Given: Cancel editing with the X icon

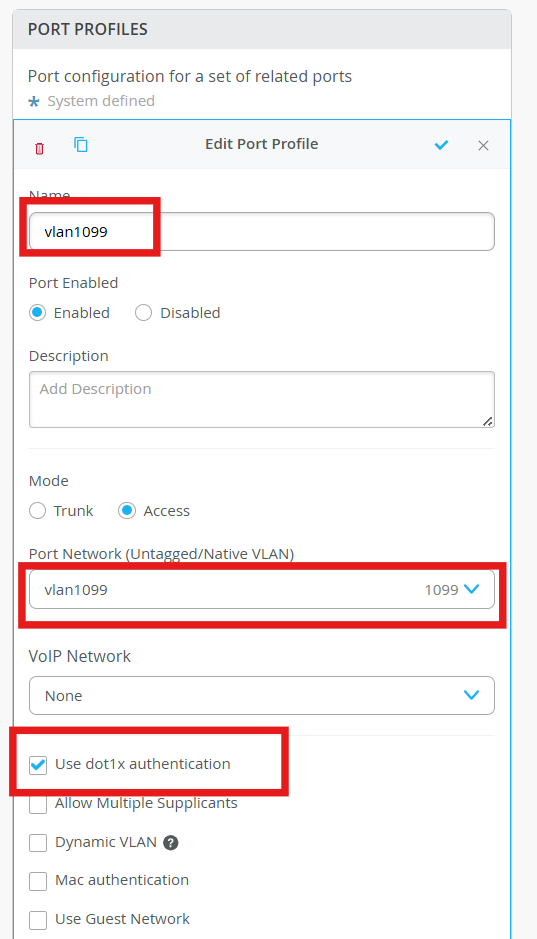Looking at the screenshot, I should [x=484, y=146].
